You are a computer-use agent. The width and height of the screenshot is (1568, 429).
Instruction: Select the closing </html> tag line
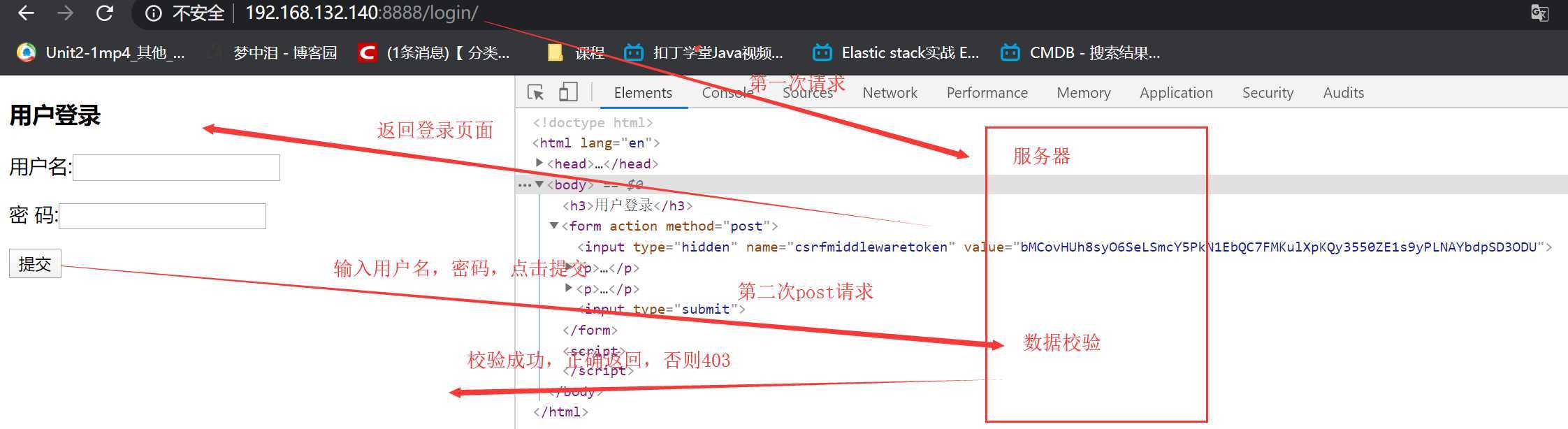click(x=560, y=412)
